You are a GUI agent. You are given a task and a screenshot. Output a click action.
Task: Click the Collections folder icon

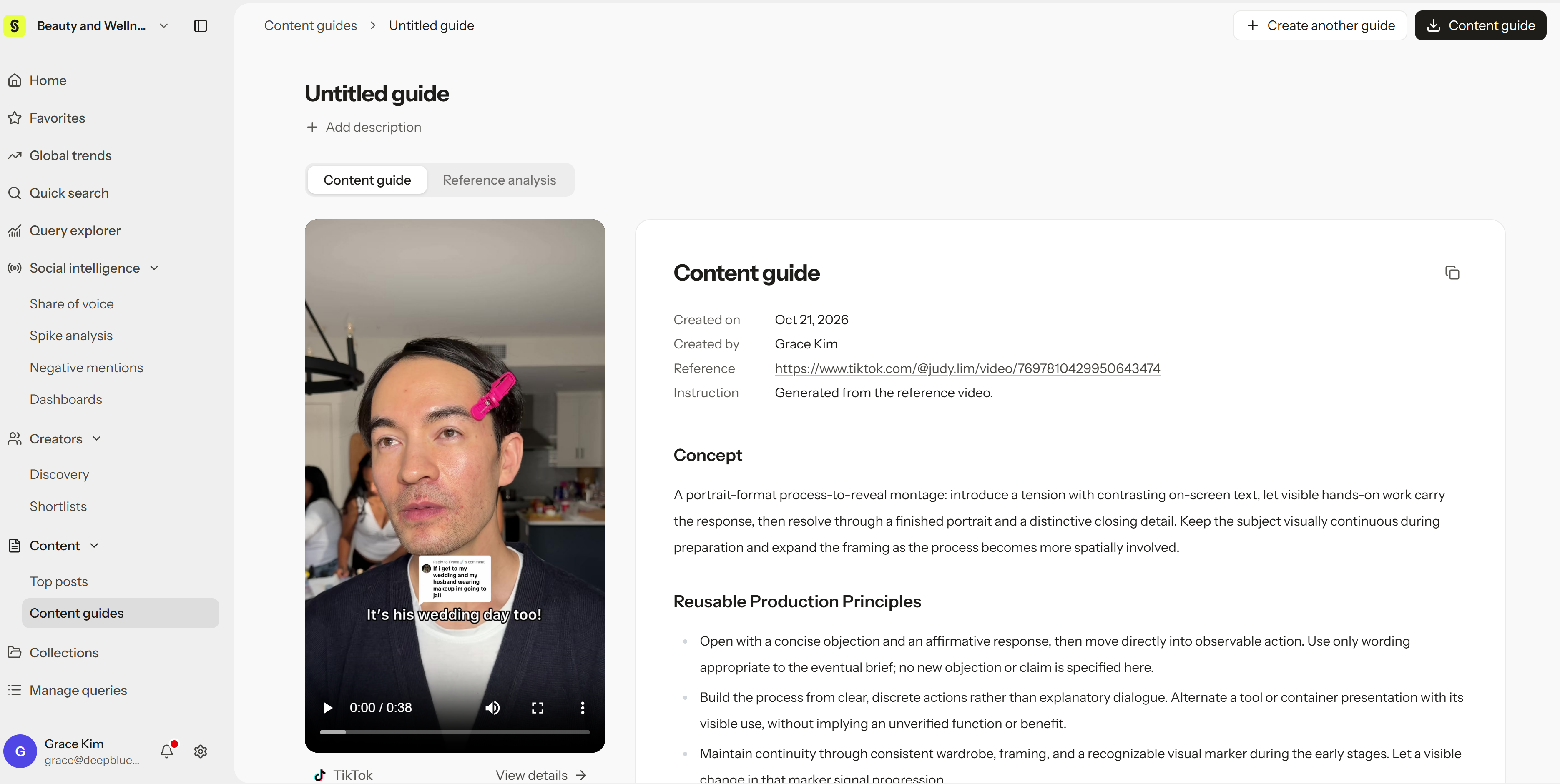(x=15, y=652)
